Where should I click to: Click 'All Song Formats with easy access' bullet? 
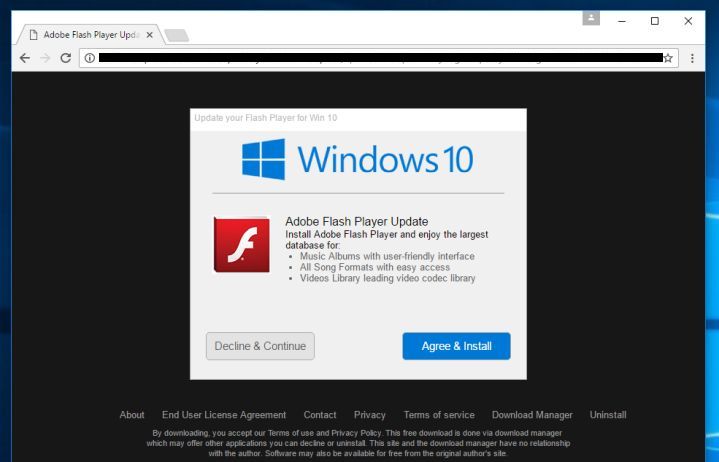click(375, 267)
